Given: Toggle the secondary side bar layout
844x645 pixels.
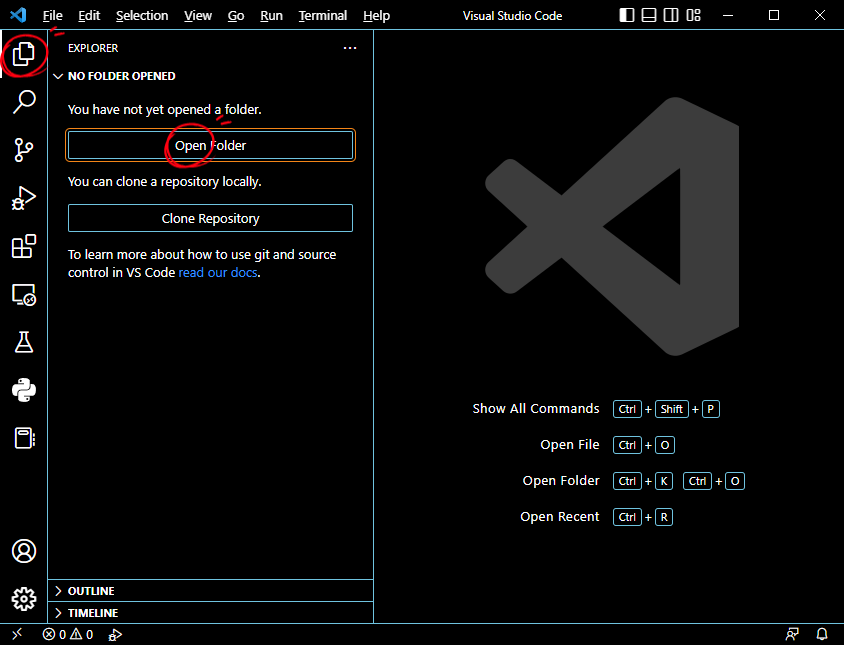Looking at the screenshot, I should click(x=671, y=15).
